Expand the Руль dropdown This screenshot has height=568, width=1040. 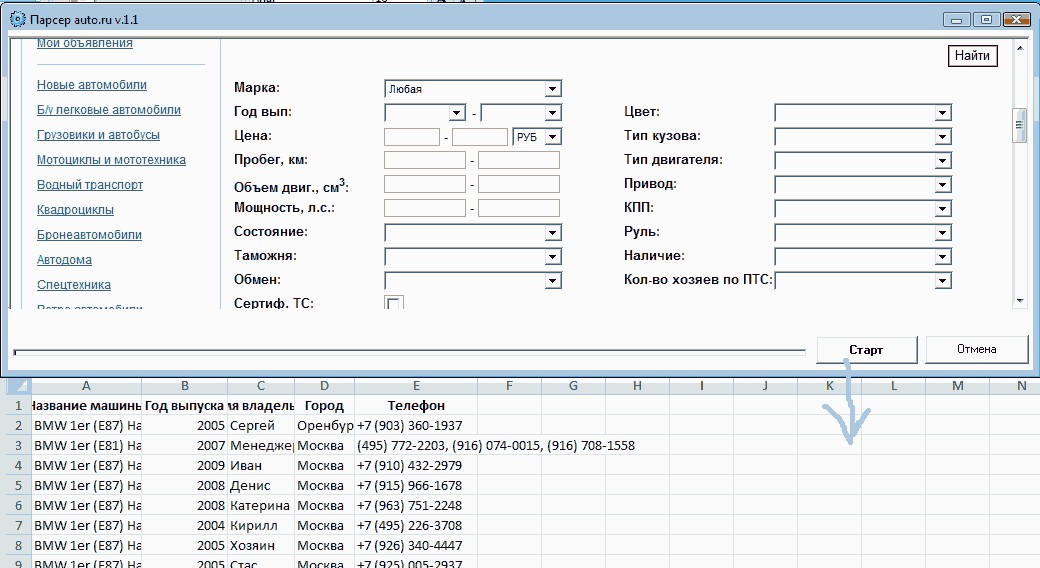pyautogui.click(x=942, y=233)
